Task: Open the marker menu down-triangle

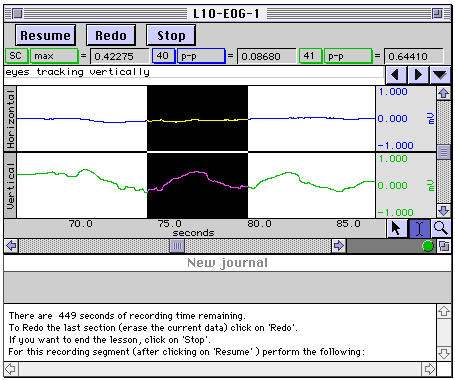Action: pyautogui.click(x=440, y=75)
